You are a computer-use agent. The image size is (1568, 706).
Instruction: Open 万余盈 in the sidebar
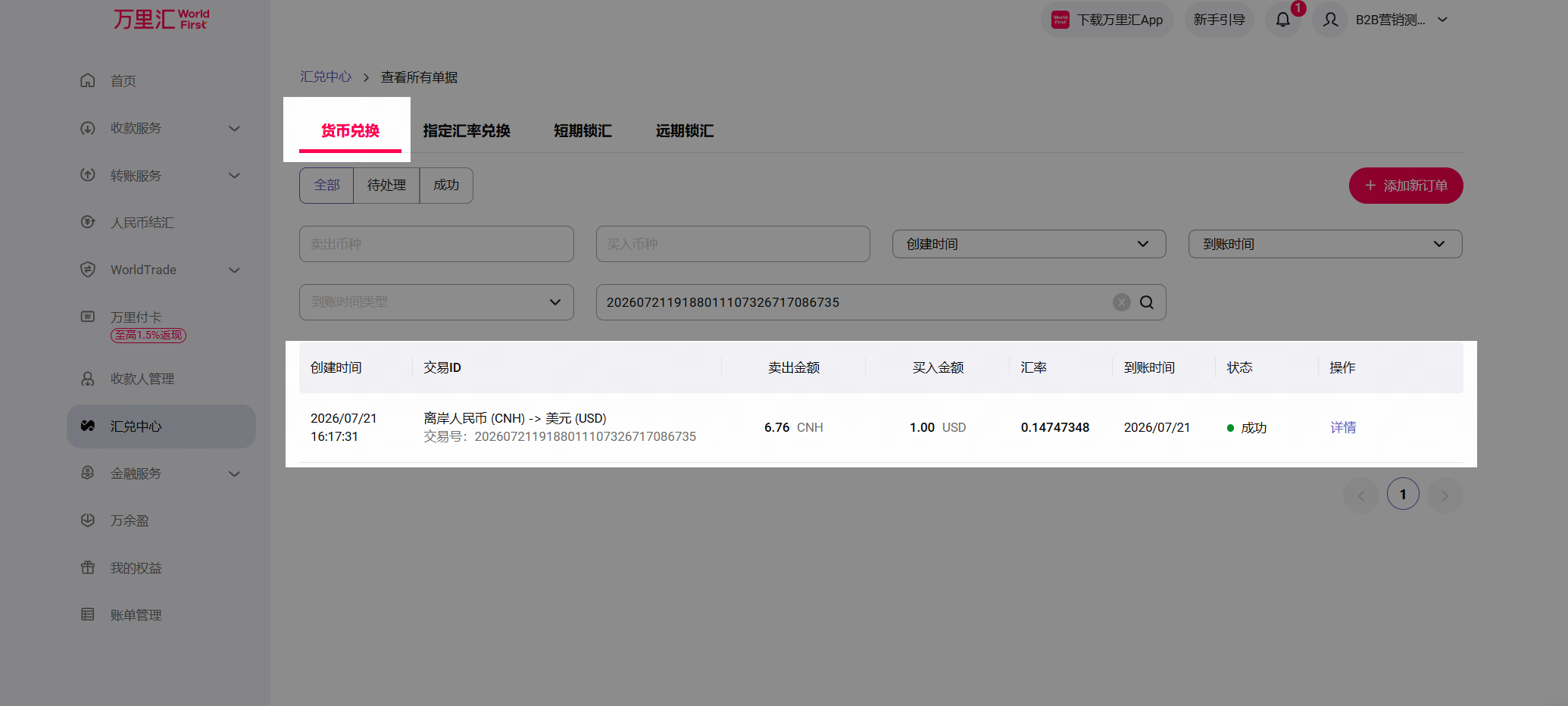pyautogui.click(x=130, y=520)
